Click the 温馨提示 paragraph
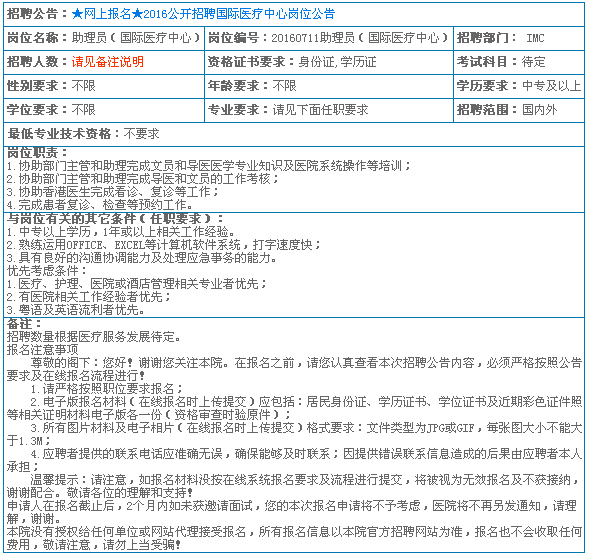Image resolution: width=590 pixels, height=557 pixels. (x=294, y=486)
